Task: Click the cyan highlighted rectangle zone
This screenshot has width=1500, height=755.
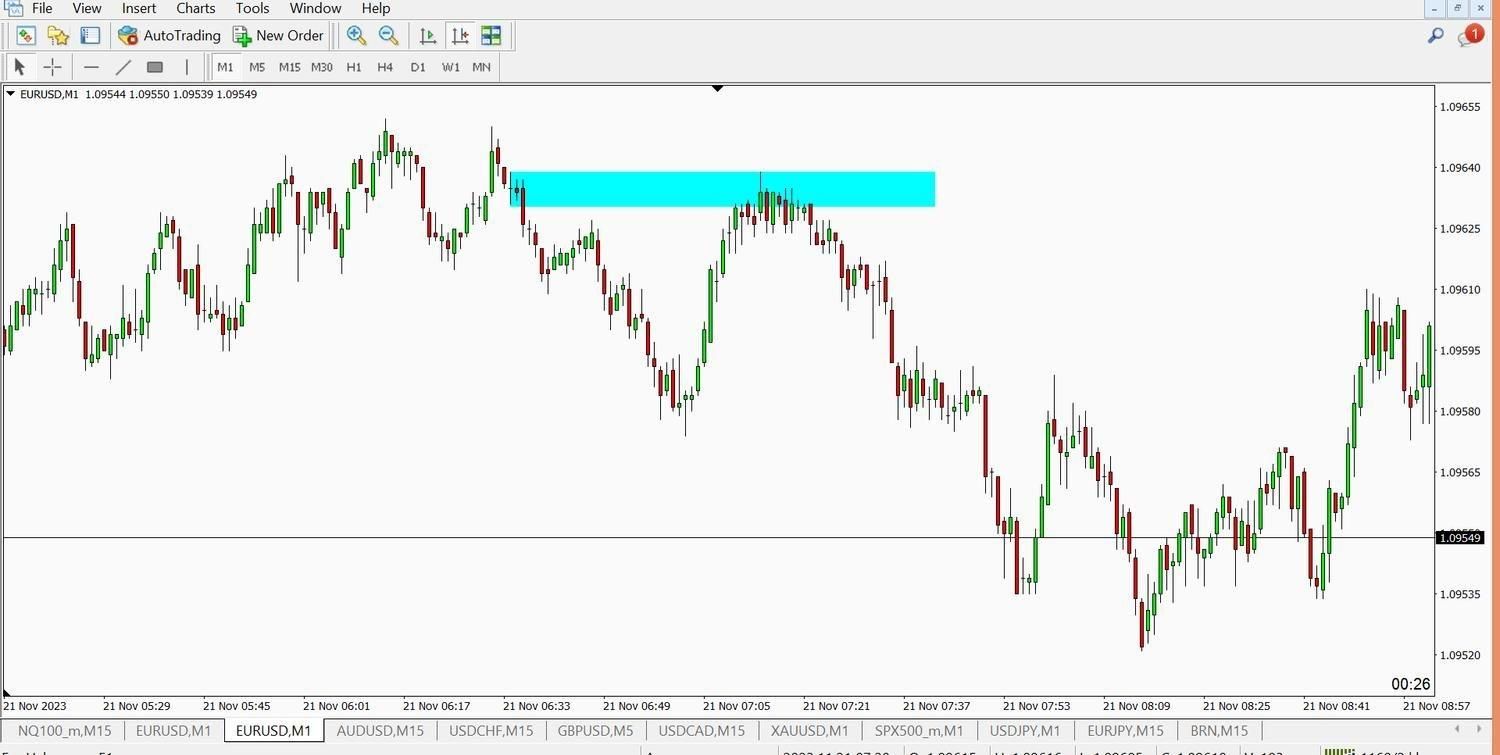Action: pyautogui.click(x=722, y=189)
